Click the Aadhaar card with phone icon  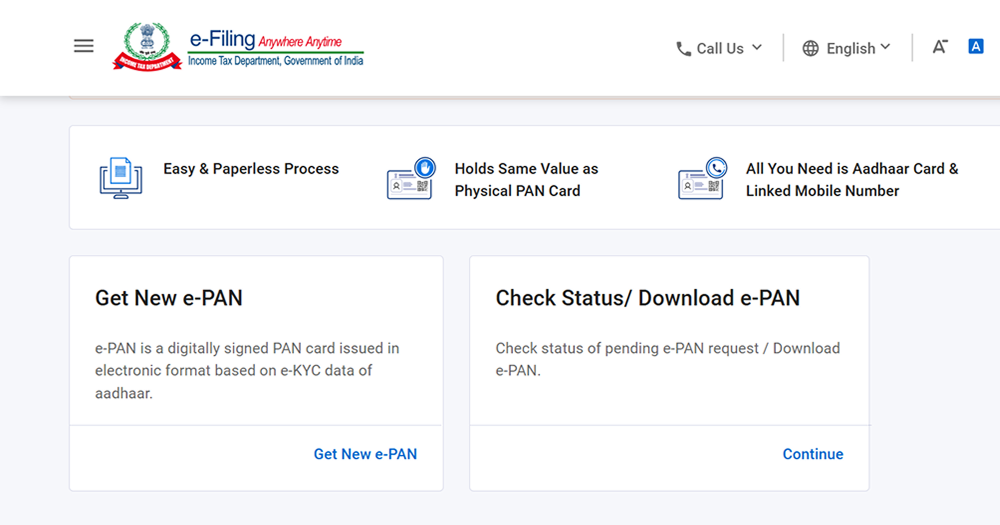pyautogui.click(x=703, y=179)
